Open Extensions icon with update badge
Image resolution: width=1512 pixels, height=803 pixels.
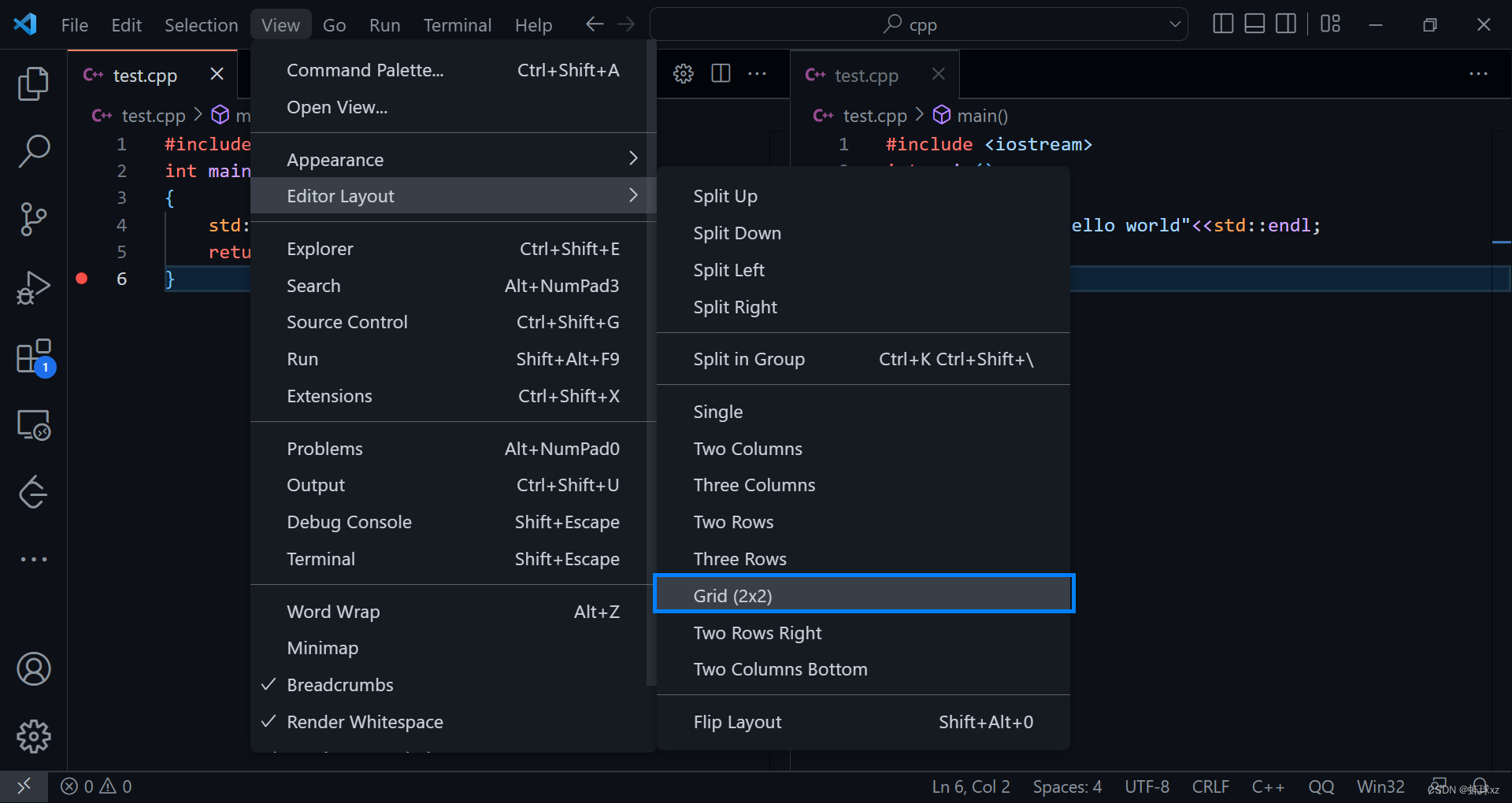click(x=35, y=357)
